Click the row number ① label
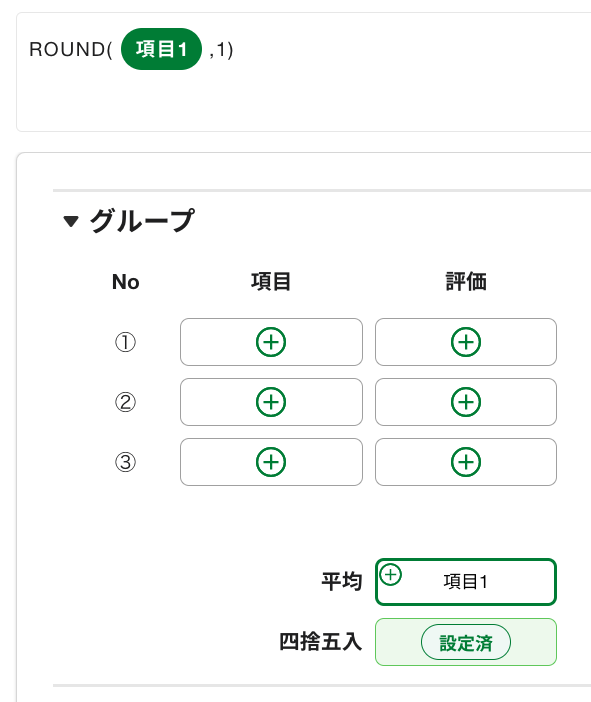The width and height of the screenshot is (591, 702). click(125, 342)
